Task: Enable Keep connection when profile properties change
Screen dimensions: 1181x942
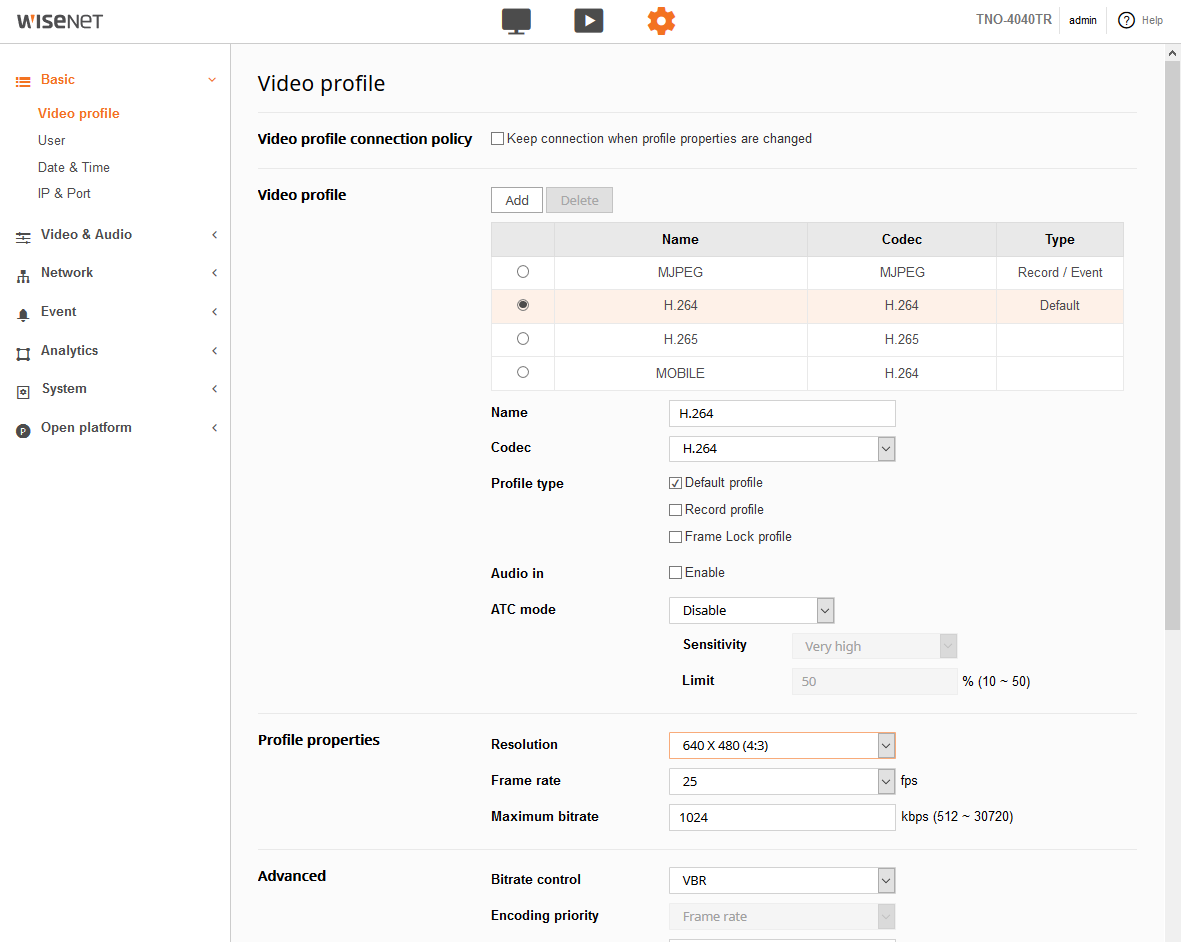Action: [x=497, y=139]
